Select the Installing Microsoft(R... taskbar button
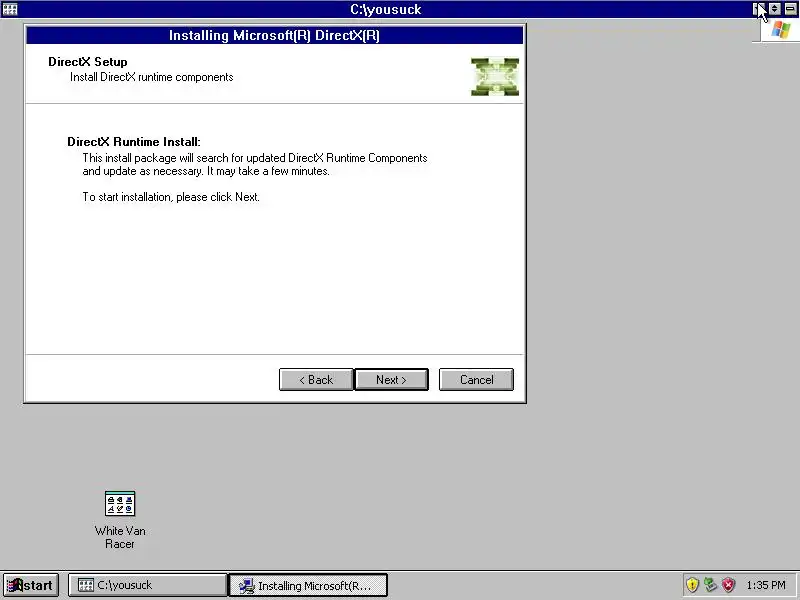800x600 pixels. click(308, 585)
